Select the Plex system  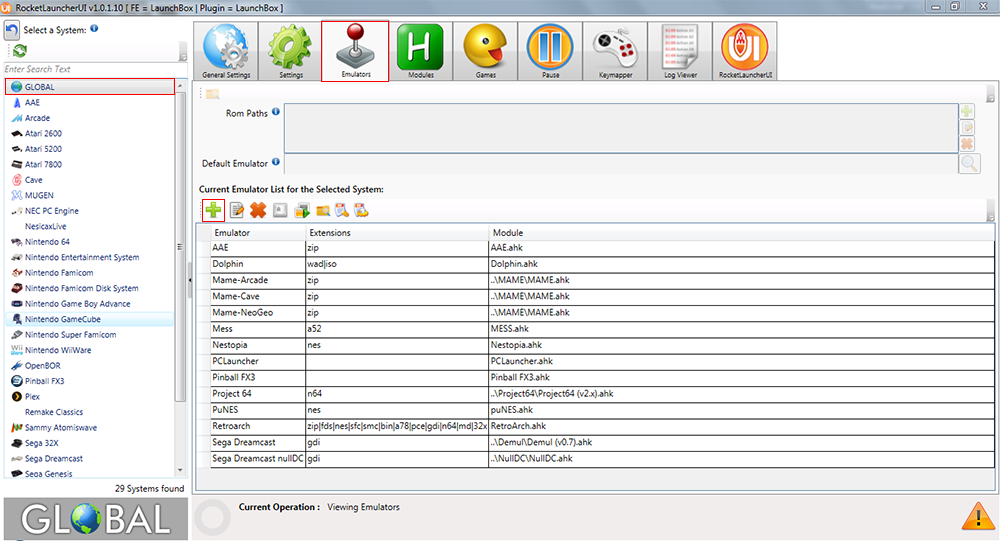pos(89,396)
